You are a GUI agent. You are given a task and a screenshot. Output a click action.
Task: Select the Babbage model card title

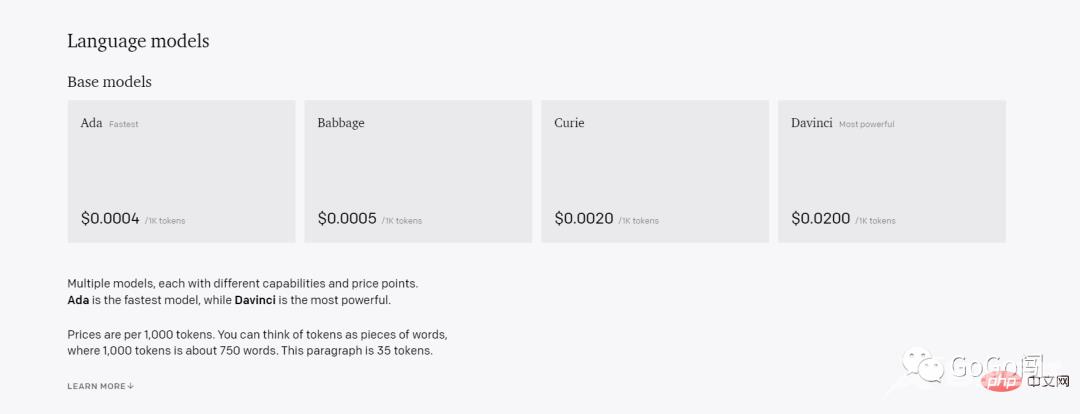click(341, 123)
